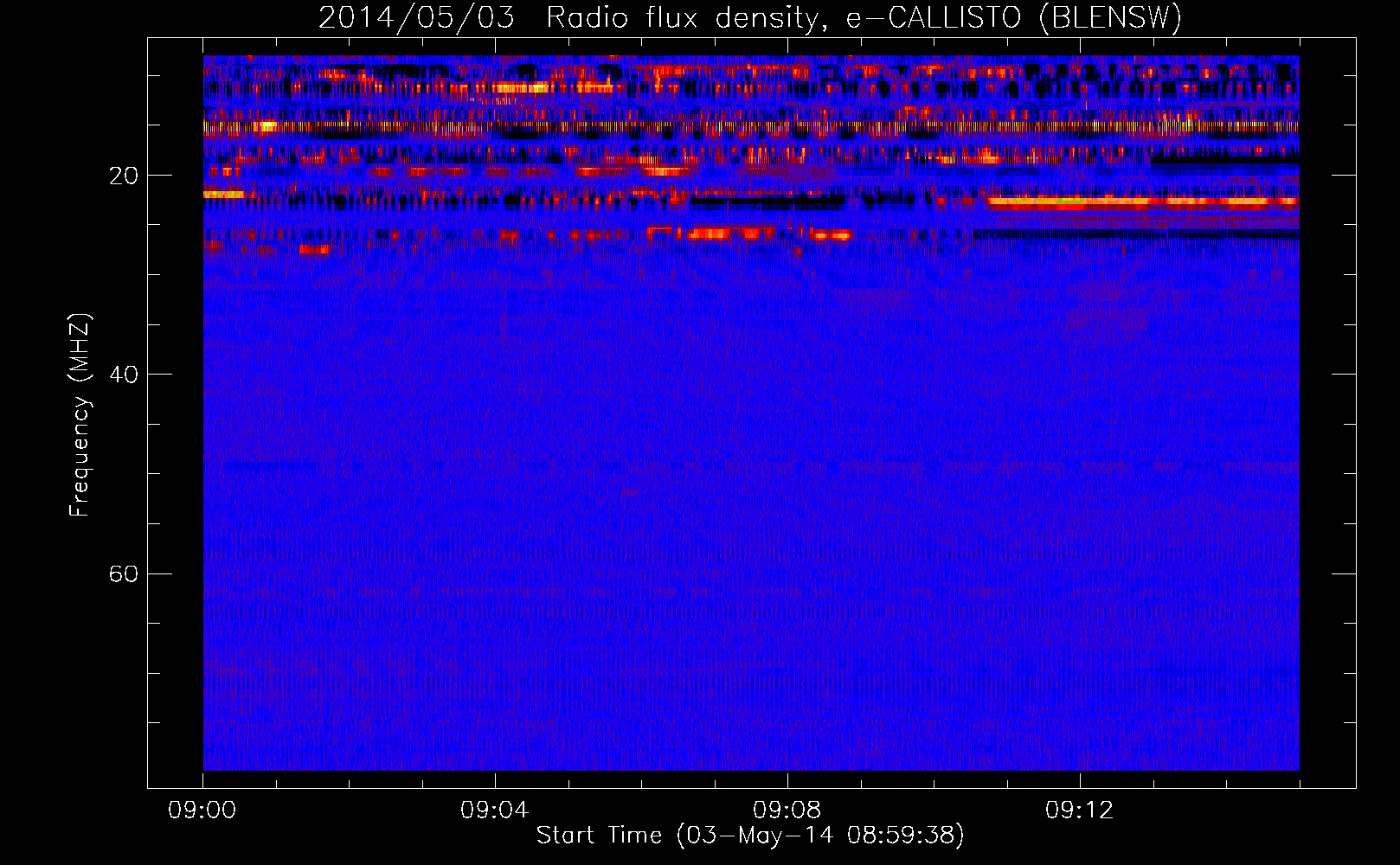Click the 40 frequency tick label

click(x=123, y=375)
